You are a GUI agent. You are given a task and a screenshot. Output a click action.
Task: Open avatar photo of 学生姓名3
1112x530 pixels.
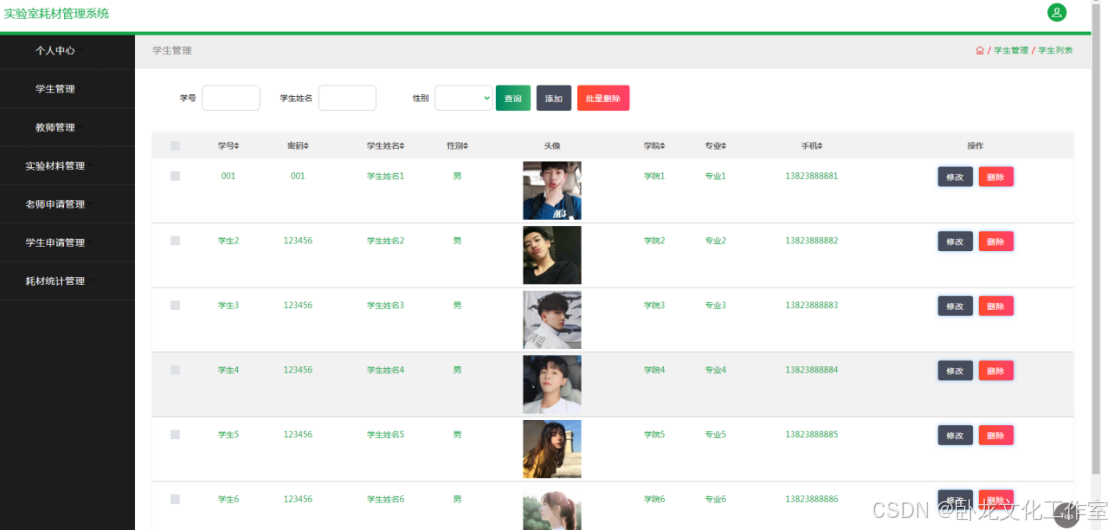click(x=552, y=319)
